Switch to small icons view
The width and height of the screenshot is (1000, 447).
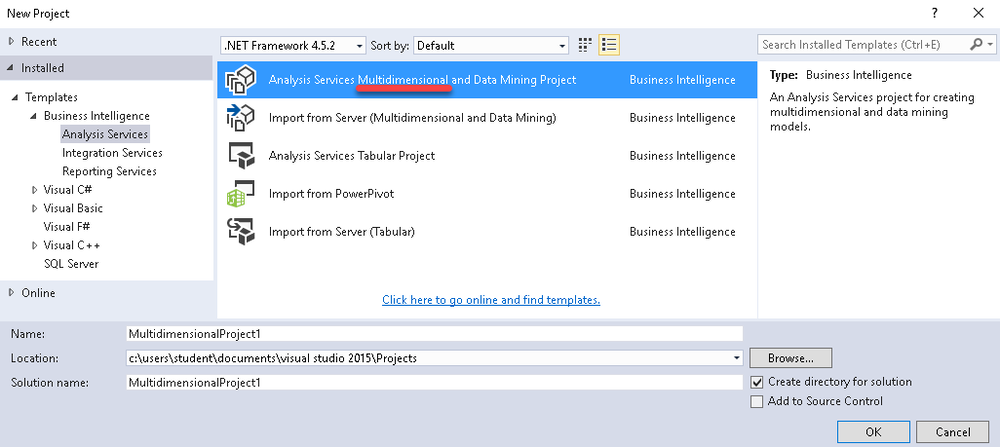coord(585,45)
